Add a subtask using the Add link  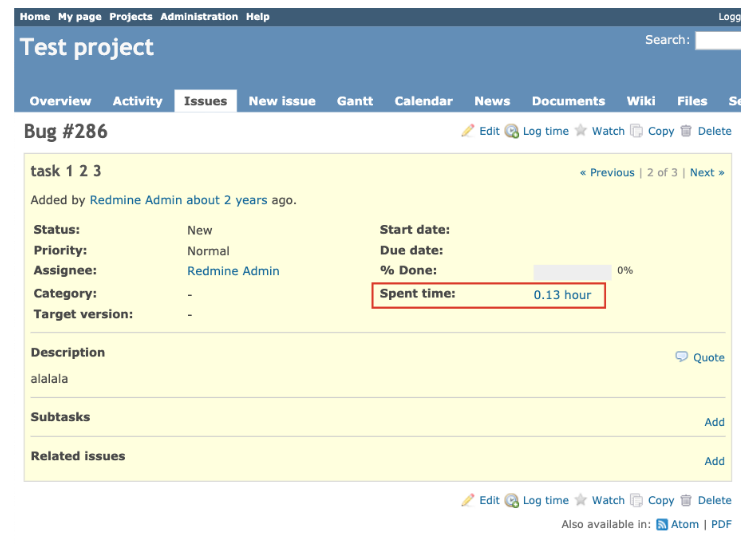point(714,422)
